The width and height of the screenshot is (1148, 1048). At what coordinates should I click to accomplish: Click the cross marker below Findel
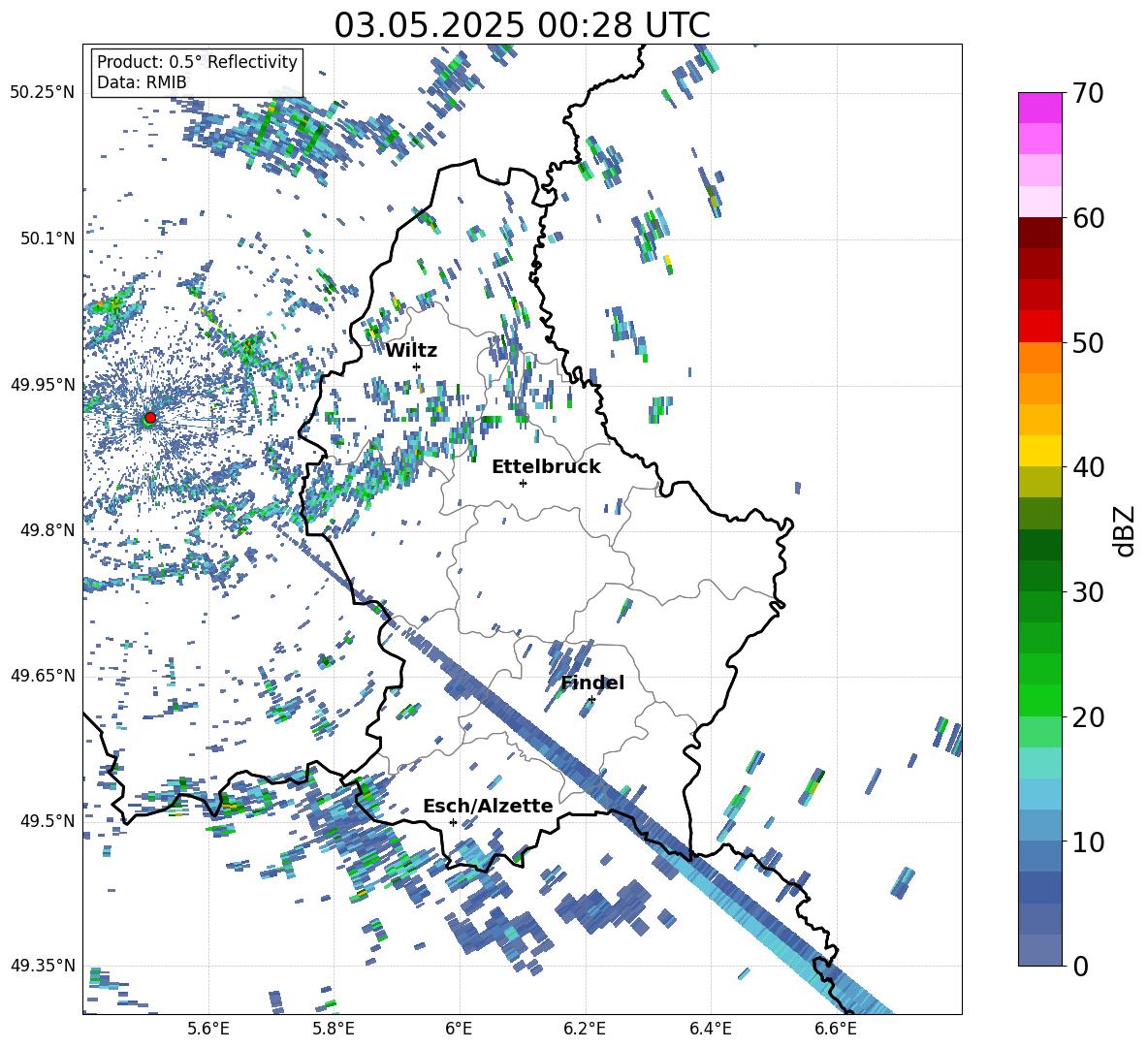pos(591,700)
